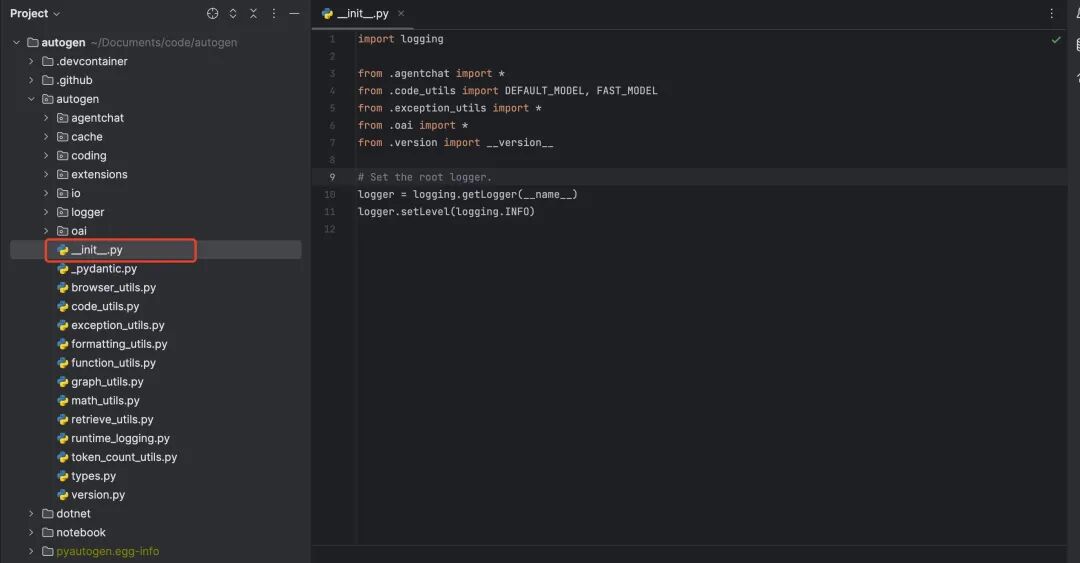Switch to the __init__.py editor tab
The height and width of the screenshot is (563, 1080).
click(362, 14)
